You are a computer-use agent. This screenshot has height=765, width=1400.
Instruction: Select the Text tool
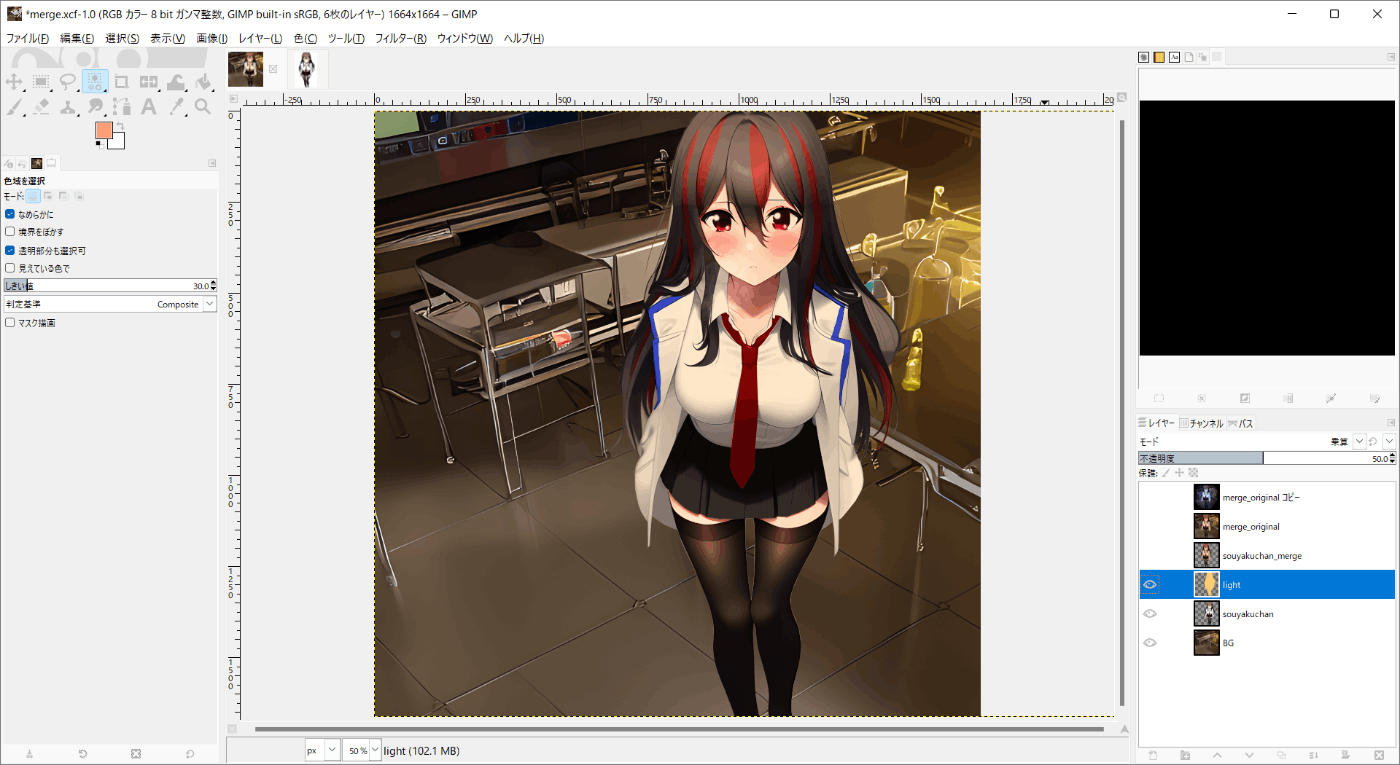coord(149,106)
